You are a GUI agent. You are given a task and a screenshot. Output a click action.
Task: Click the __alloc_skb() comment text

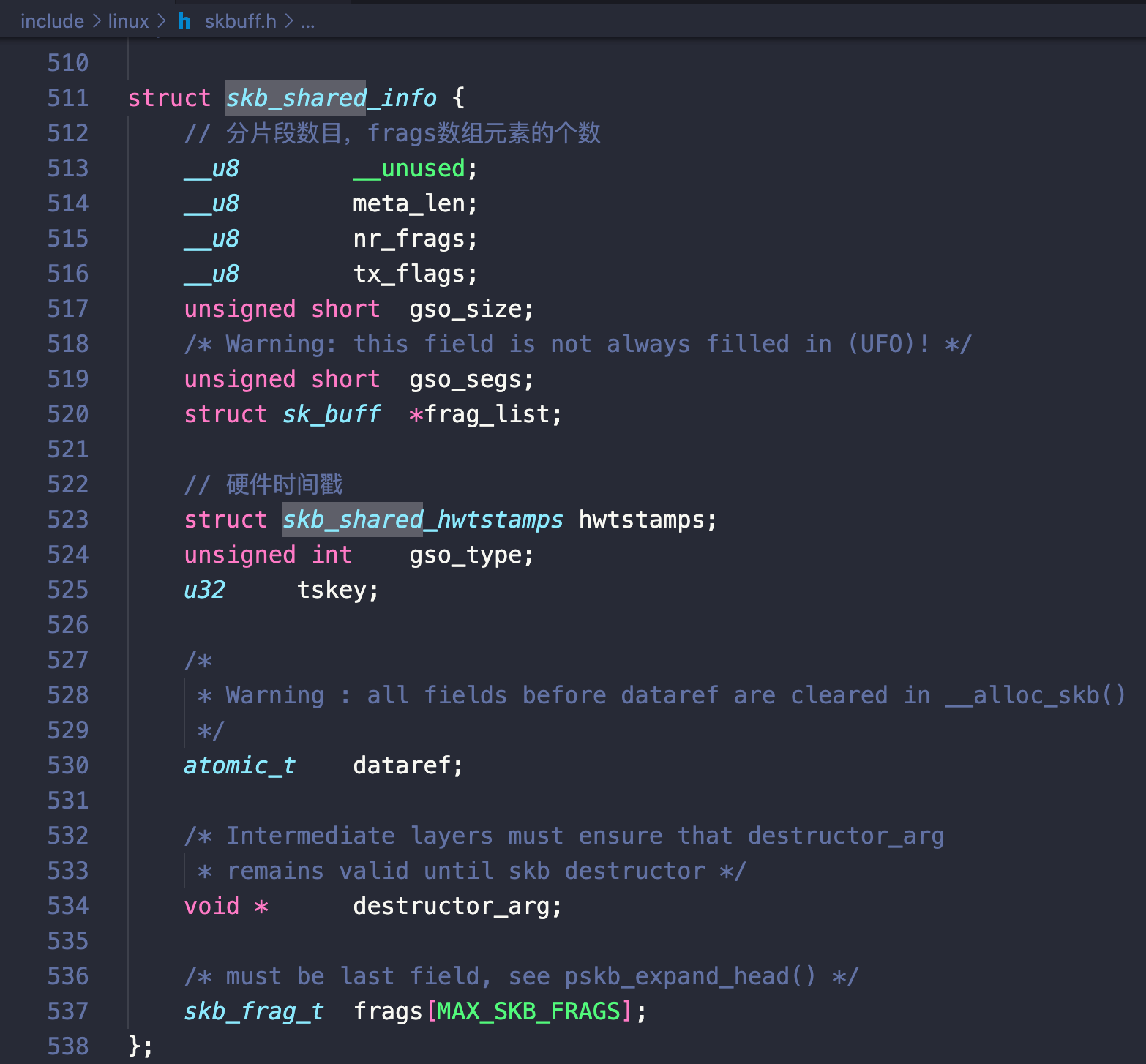pos(1035,695)
